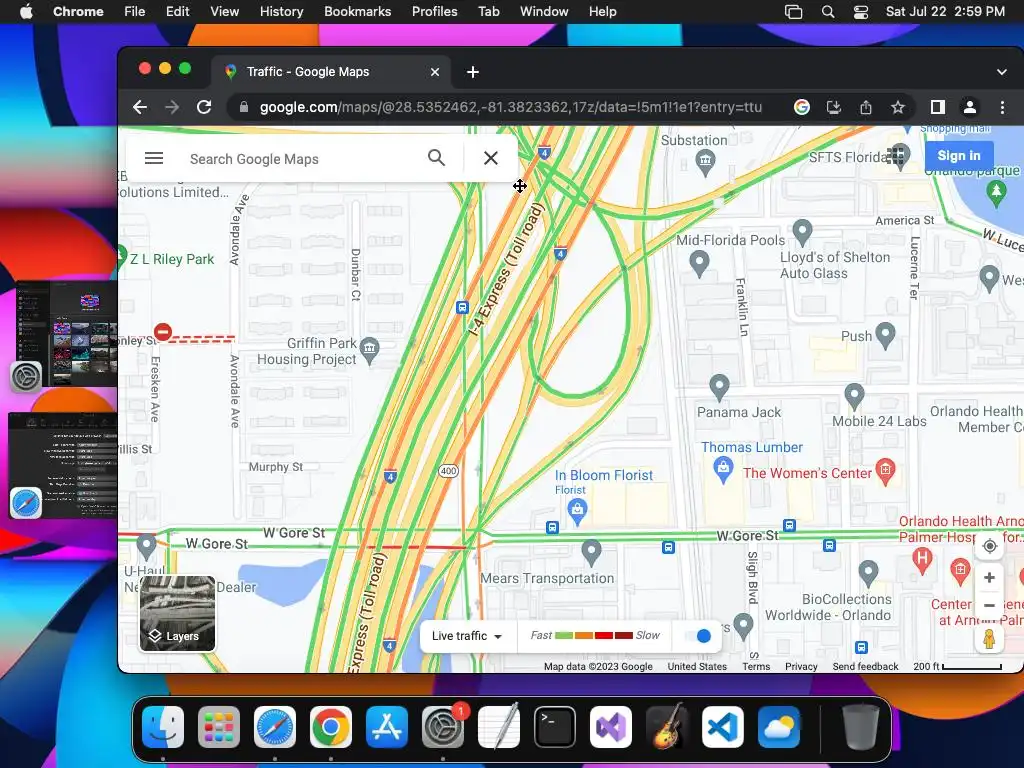1024x768 pixels.
Task: Open the View menu
Action: click(224, 11)
